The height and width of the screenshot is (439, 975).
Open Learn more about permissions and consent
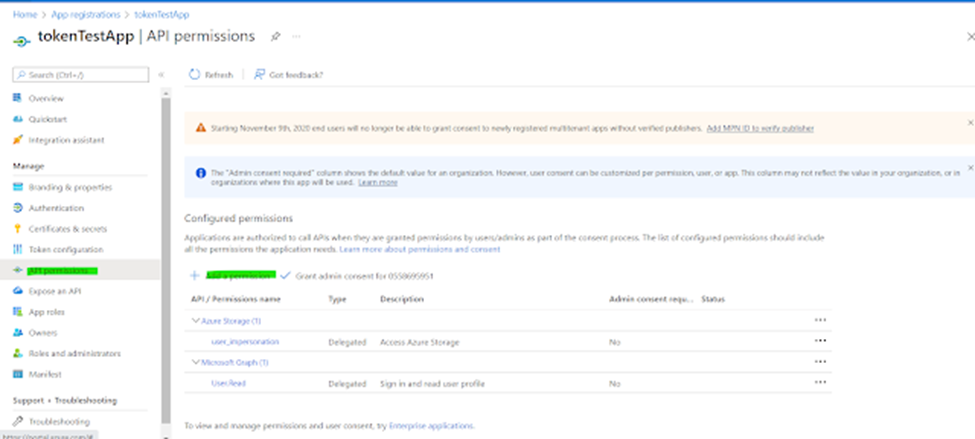(420, 249)
